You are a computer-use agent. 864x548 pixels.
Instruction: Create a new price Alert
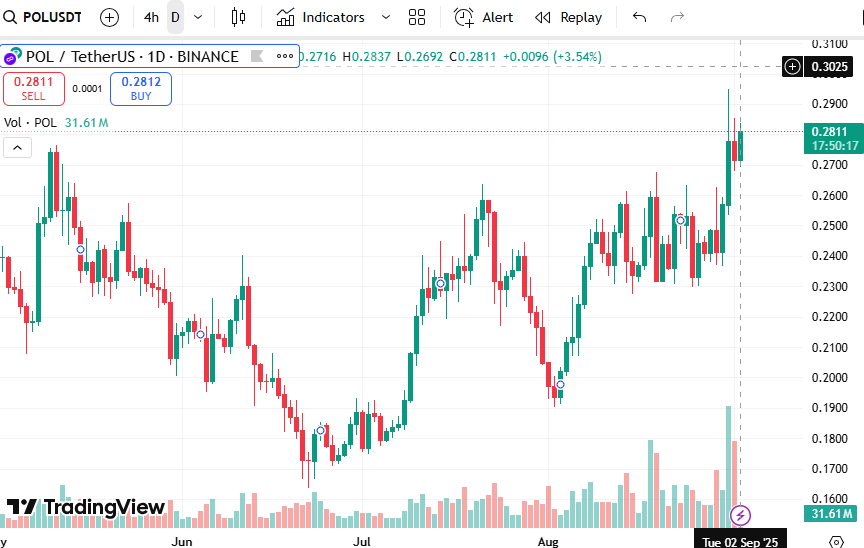[484, 17]
